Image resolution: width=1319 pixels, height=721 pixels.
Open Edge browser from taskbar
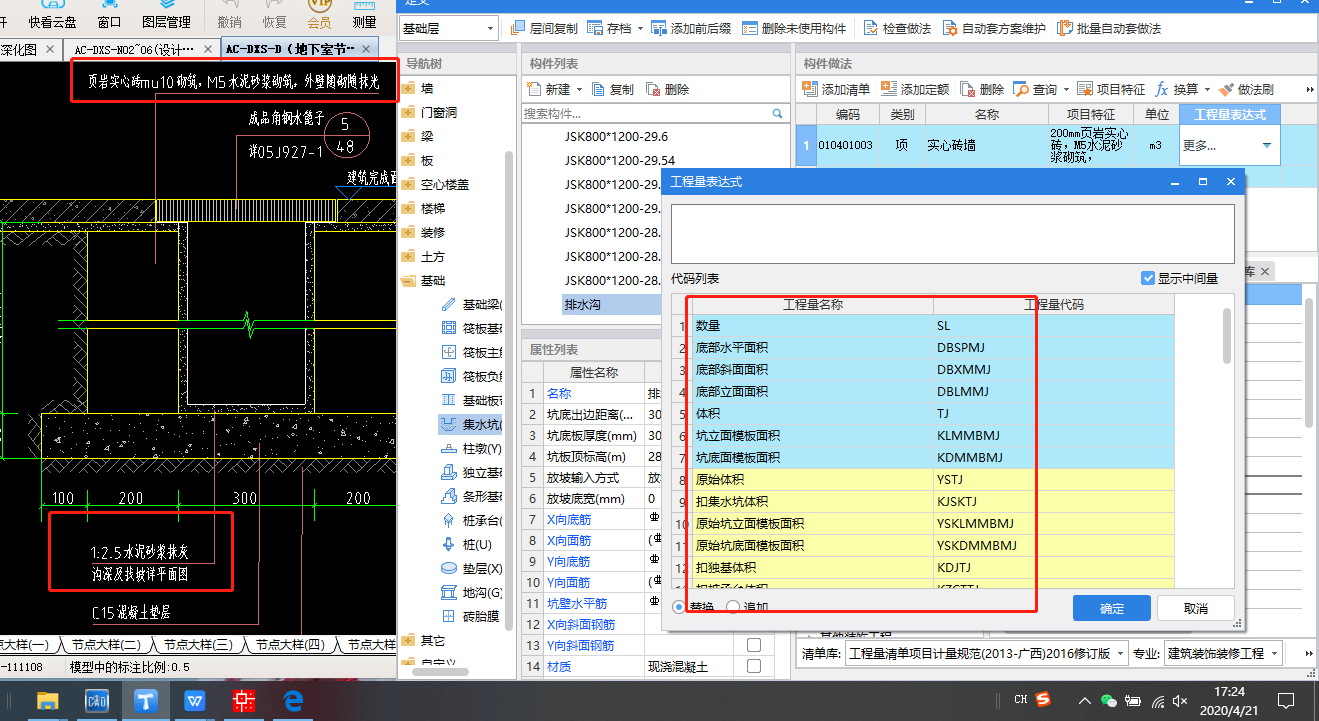(293, 700)
